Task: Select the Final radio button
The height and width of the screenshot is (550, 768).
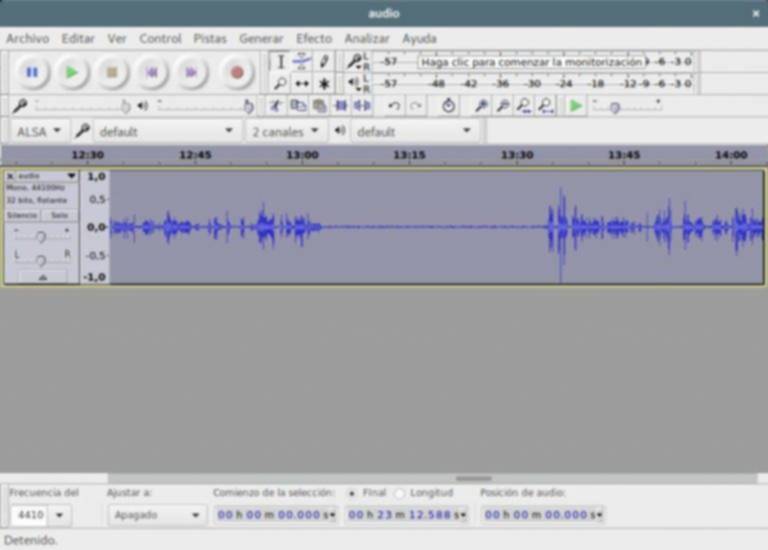Action: coord(351,493)
